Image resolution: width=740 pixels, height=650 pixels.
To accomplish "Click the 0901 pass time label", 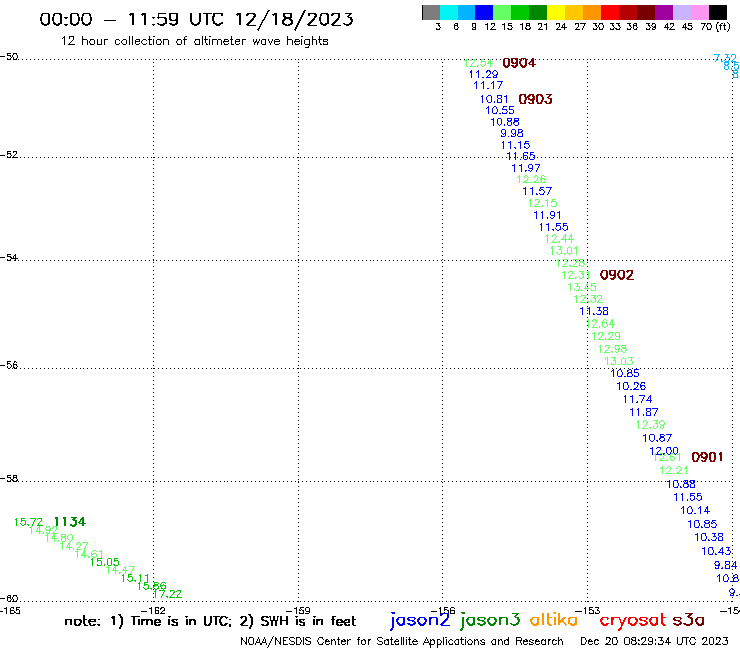I will pyautogui.click(x=707, y=457).
